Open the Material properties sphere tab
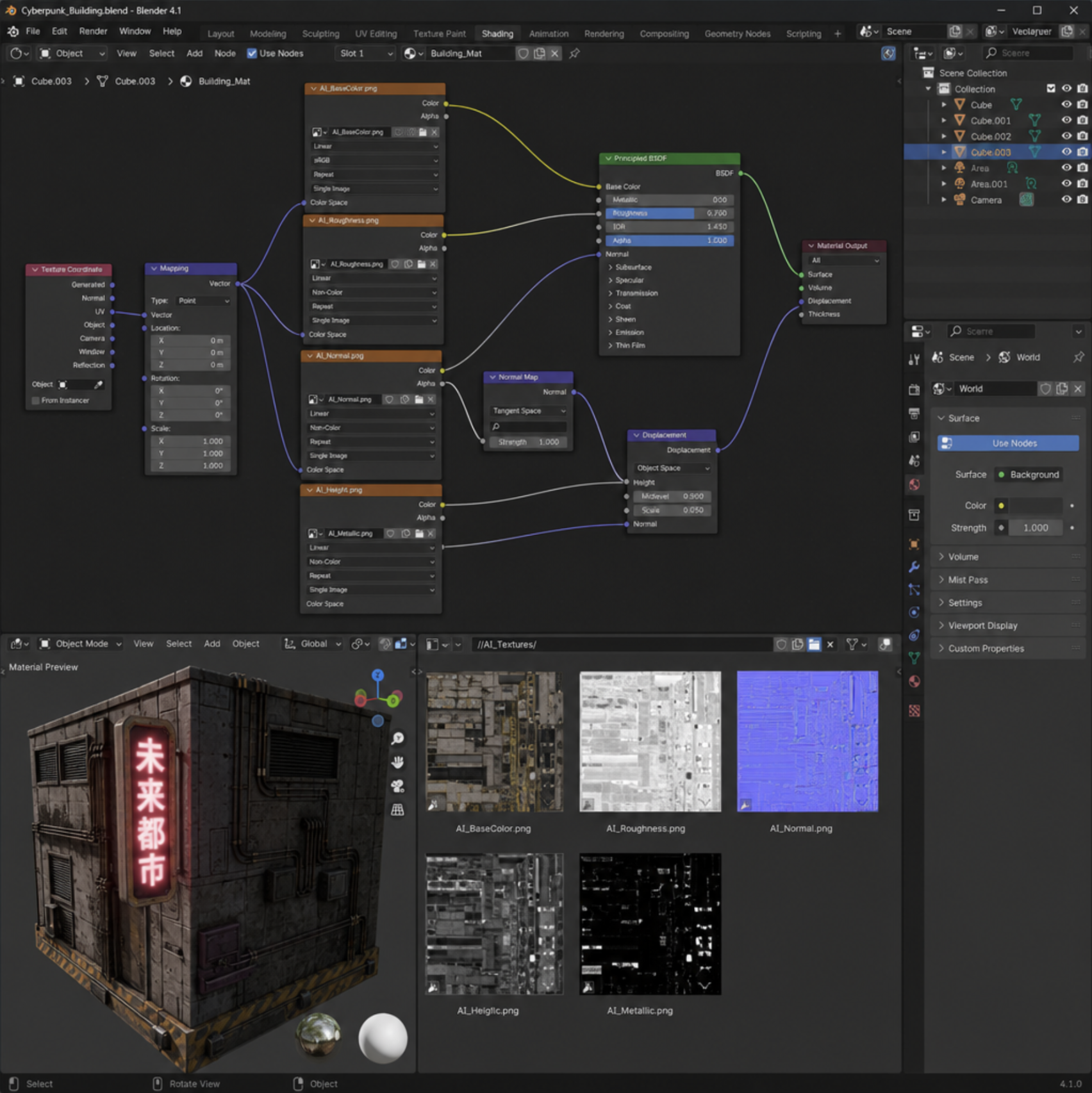 tap(914, 681)
